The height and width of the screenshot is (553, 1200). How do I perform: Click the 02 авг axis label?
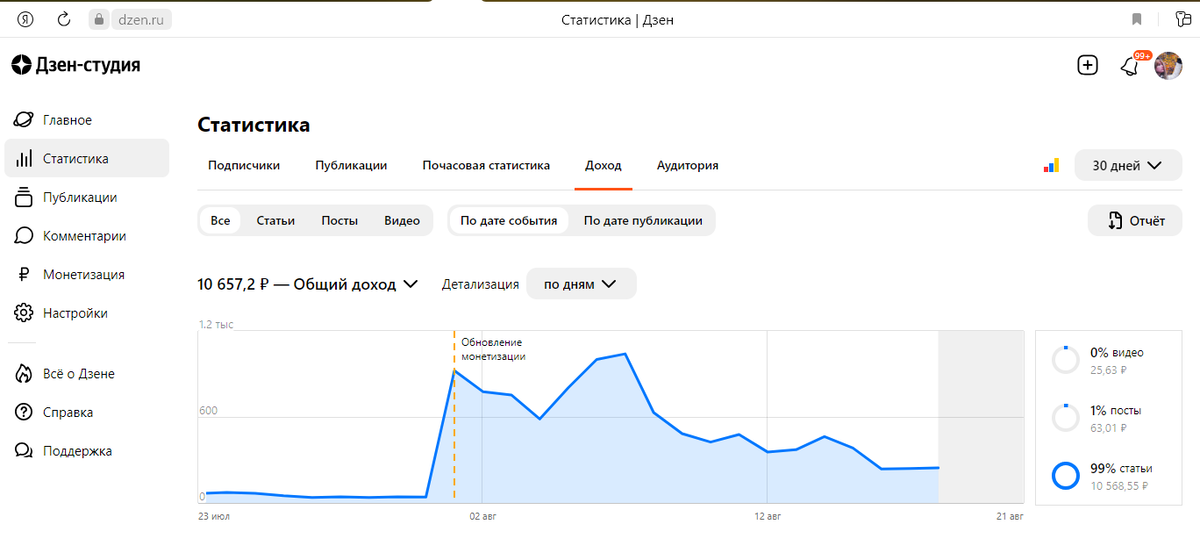(483, 516)
